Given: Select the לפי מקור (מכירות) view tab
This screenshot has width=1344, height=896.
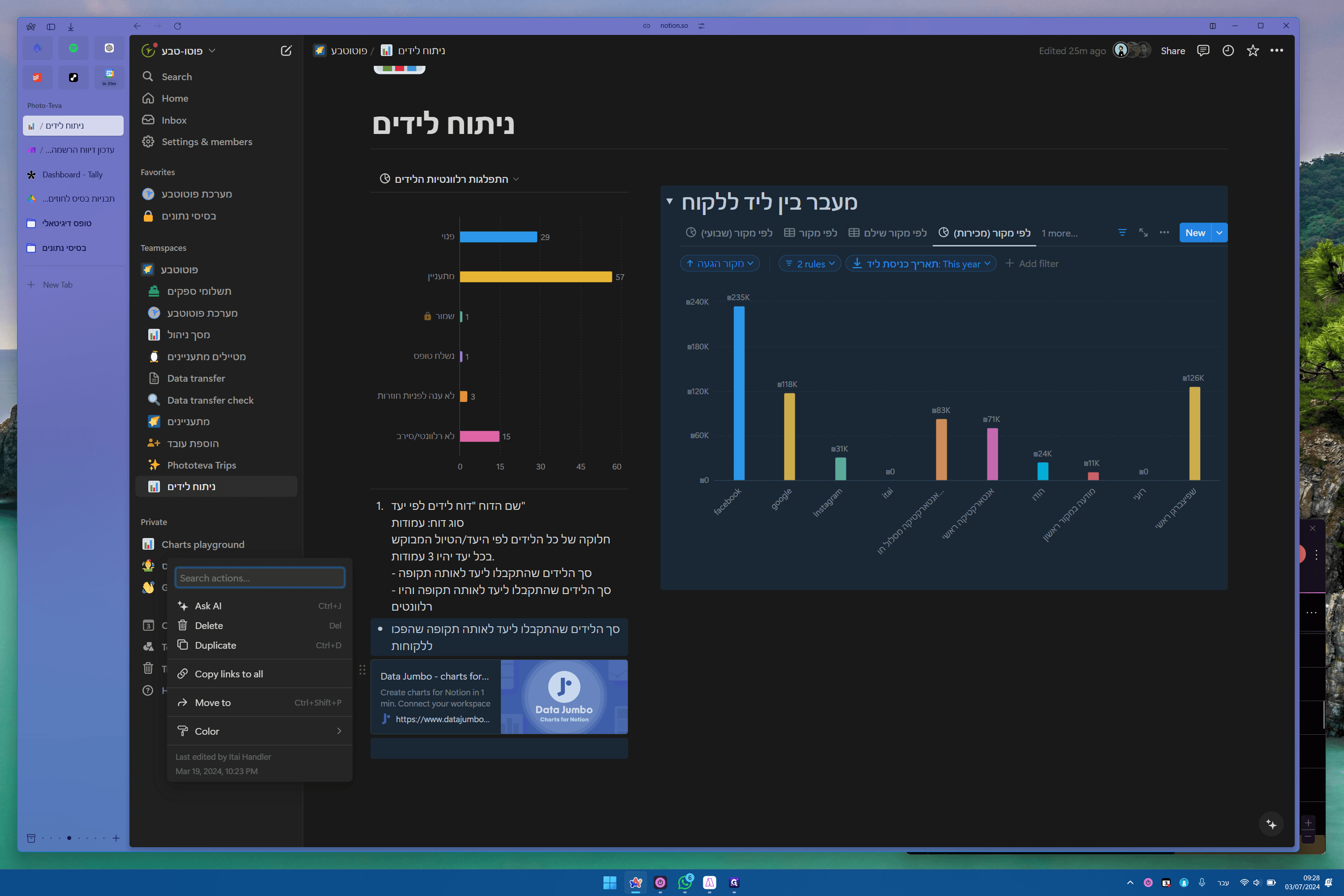Looking at the screenshot, I should point(985,233).
